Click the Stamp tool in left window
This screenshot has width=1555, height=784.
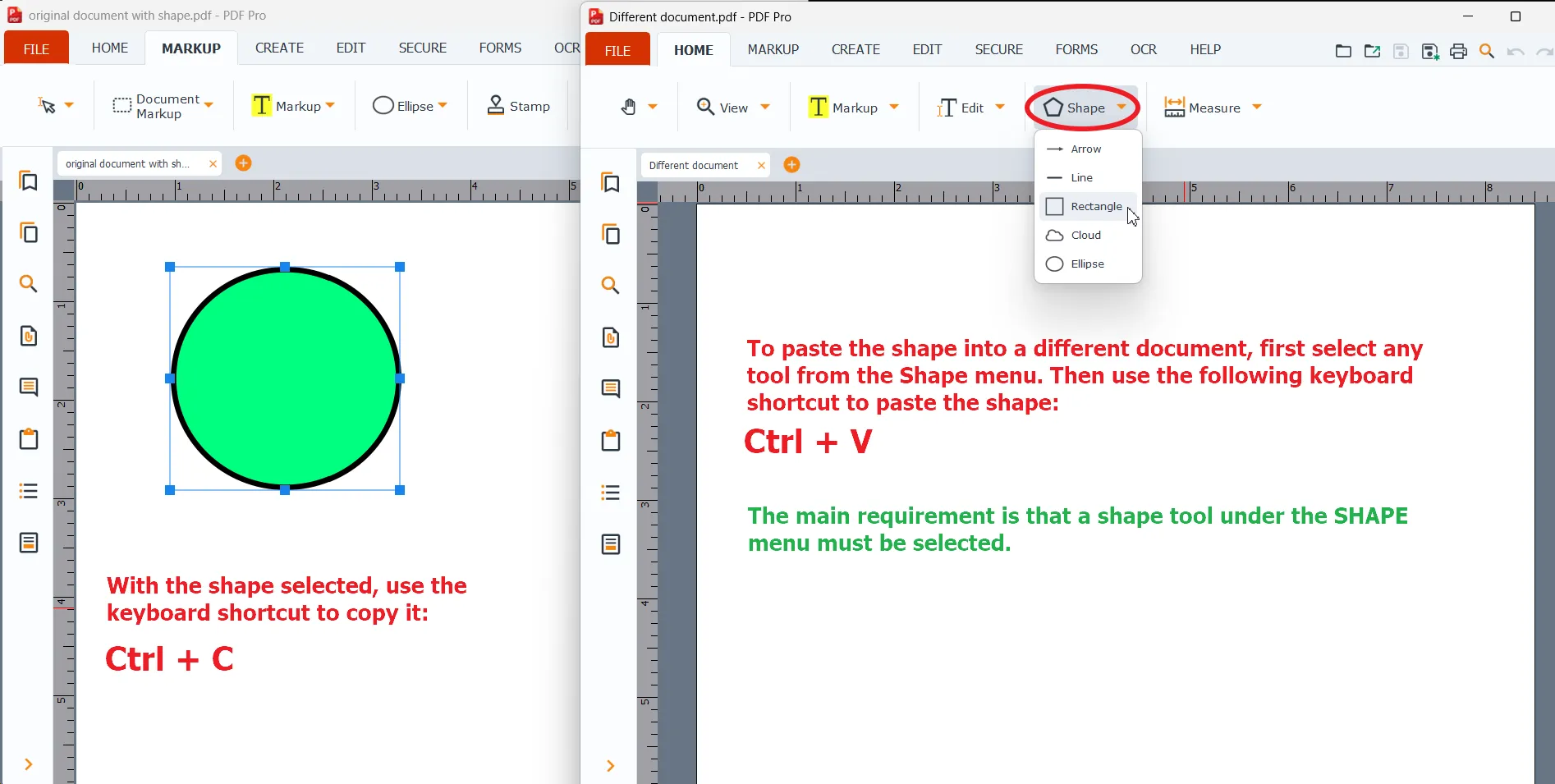pos(519,106)
